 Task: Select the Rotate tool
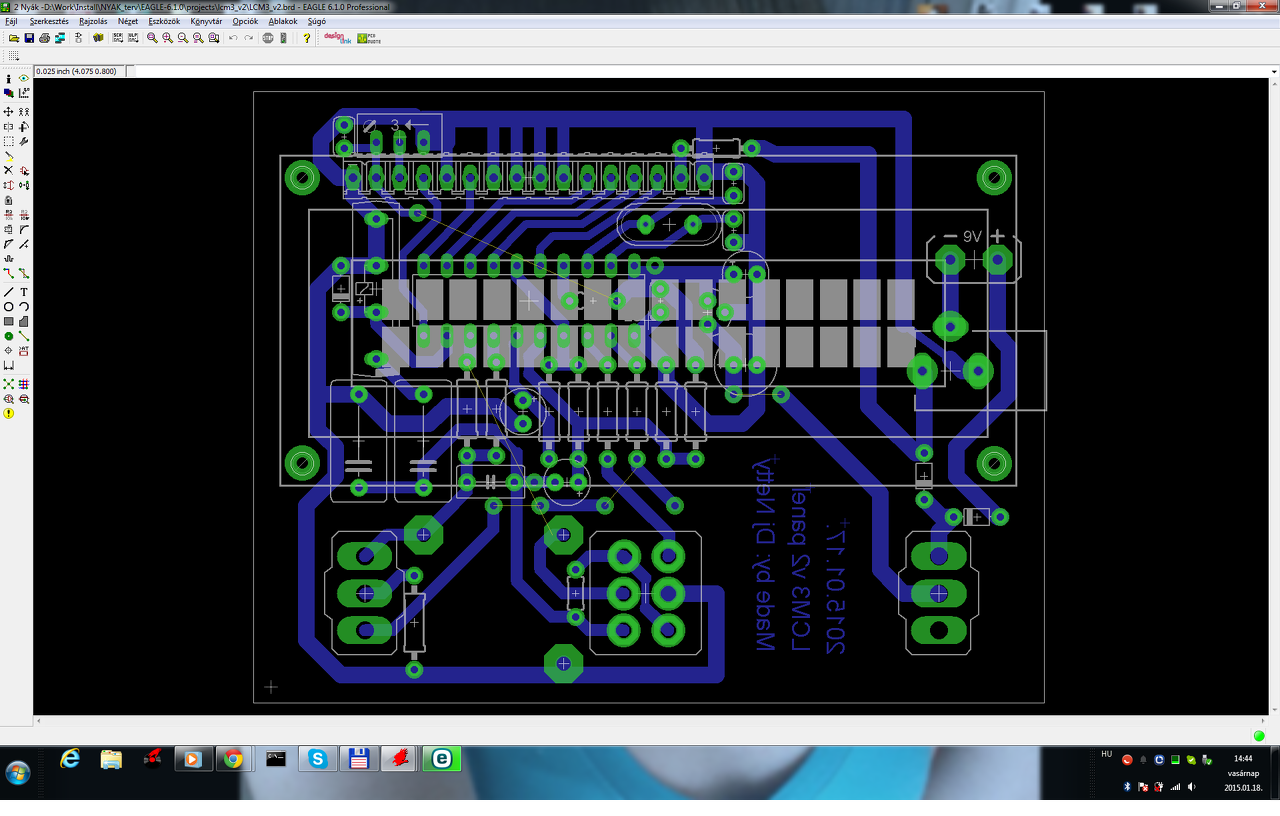24,127
